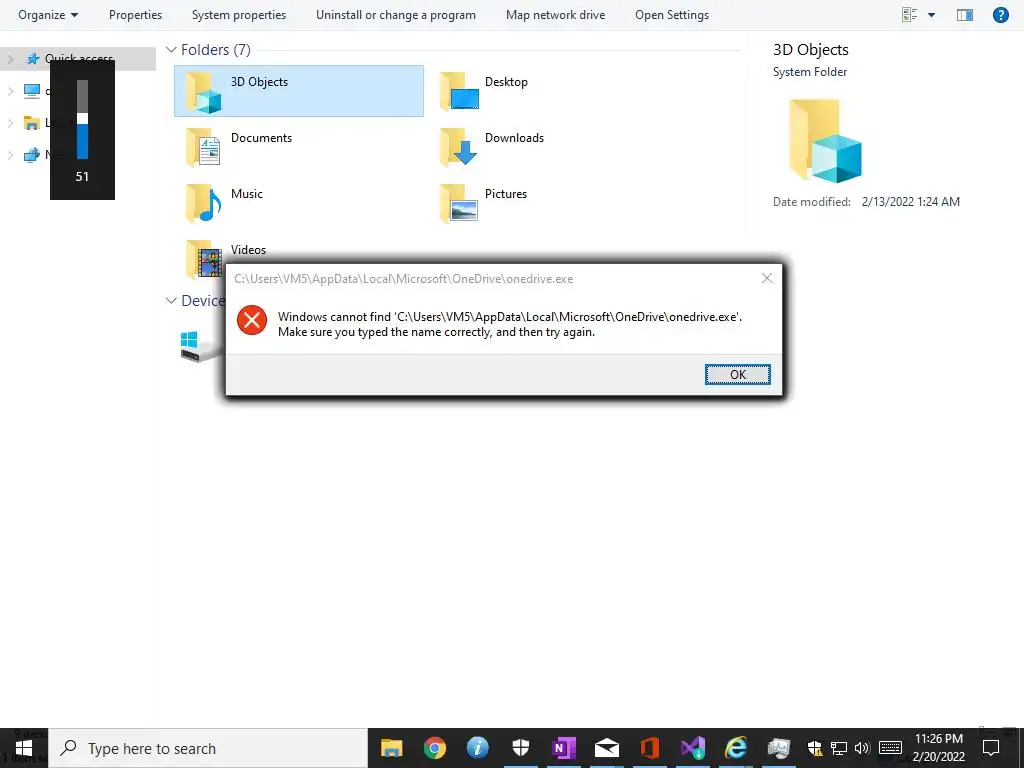The image size is (1024, 768).
Task: Open Visual Studio Installer on taskbar
Action: [x=693, y=748]
